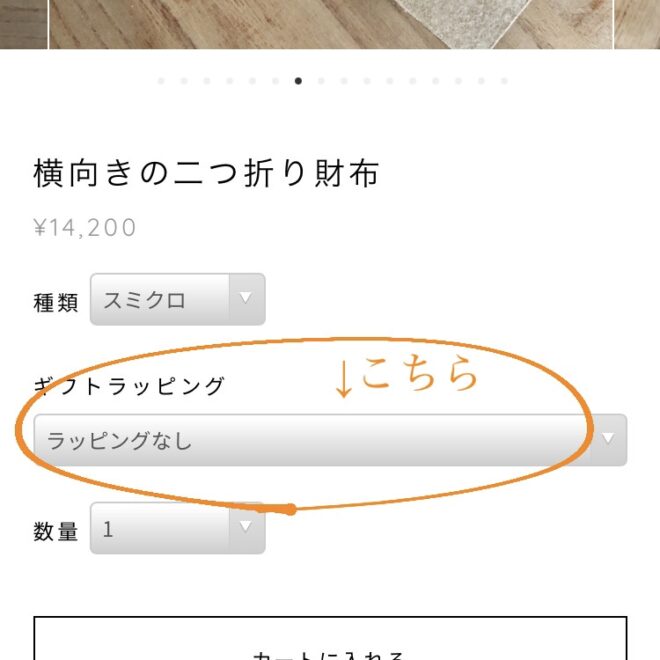Click the active dark carousel dot
Screen dimensions: 660x660
click(298, 81)
